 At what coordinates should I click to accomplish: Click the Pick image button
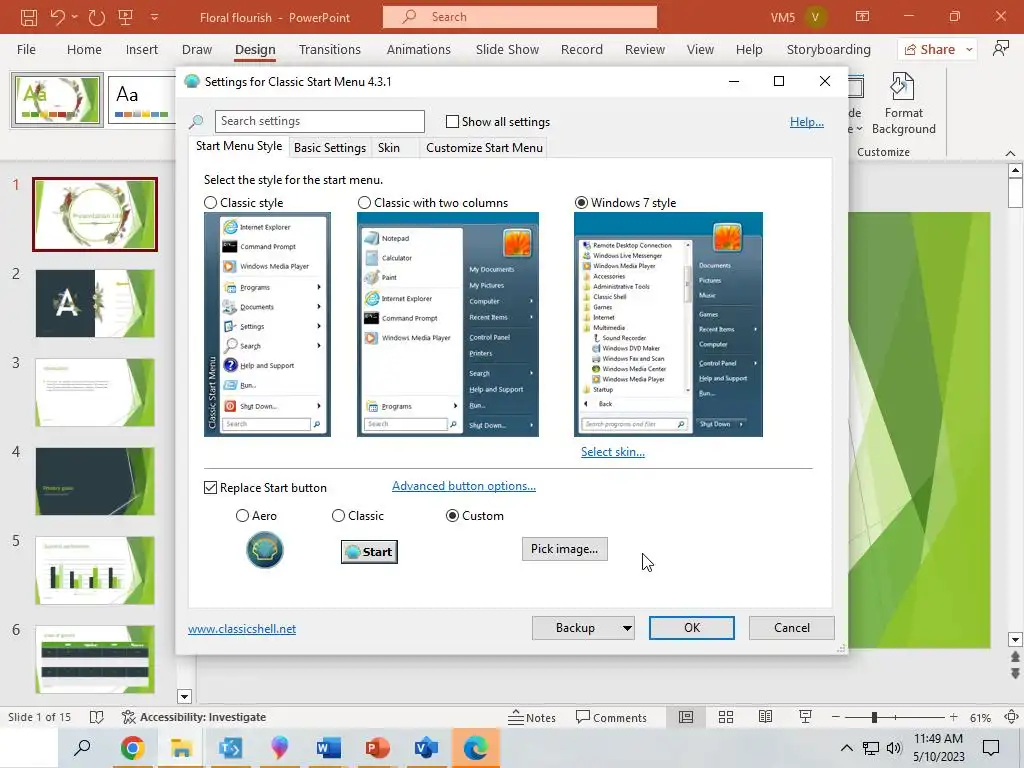[x=564, y=549]
